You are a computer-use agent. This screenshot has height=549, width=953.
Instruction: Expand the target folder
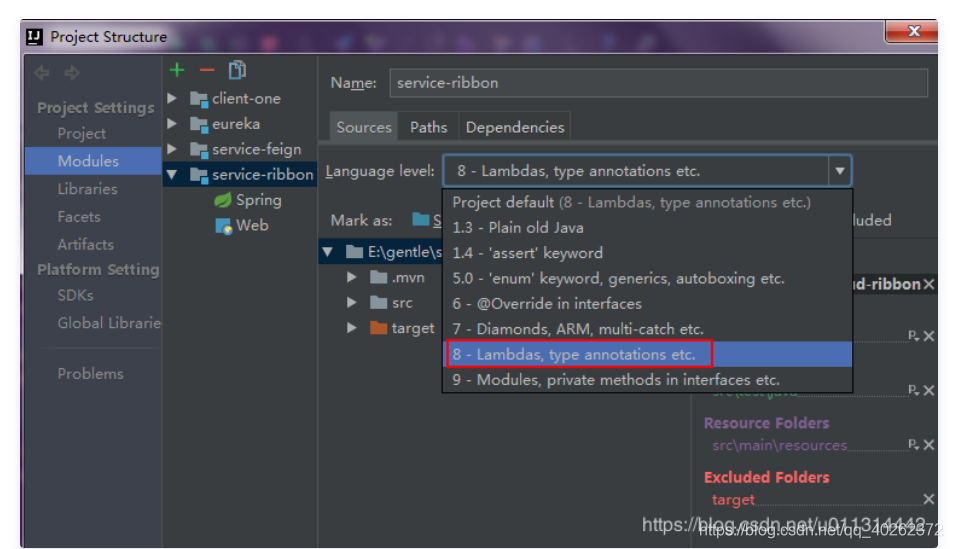coord(351,328)
